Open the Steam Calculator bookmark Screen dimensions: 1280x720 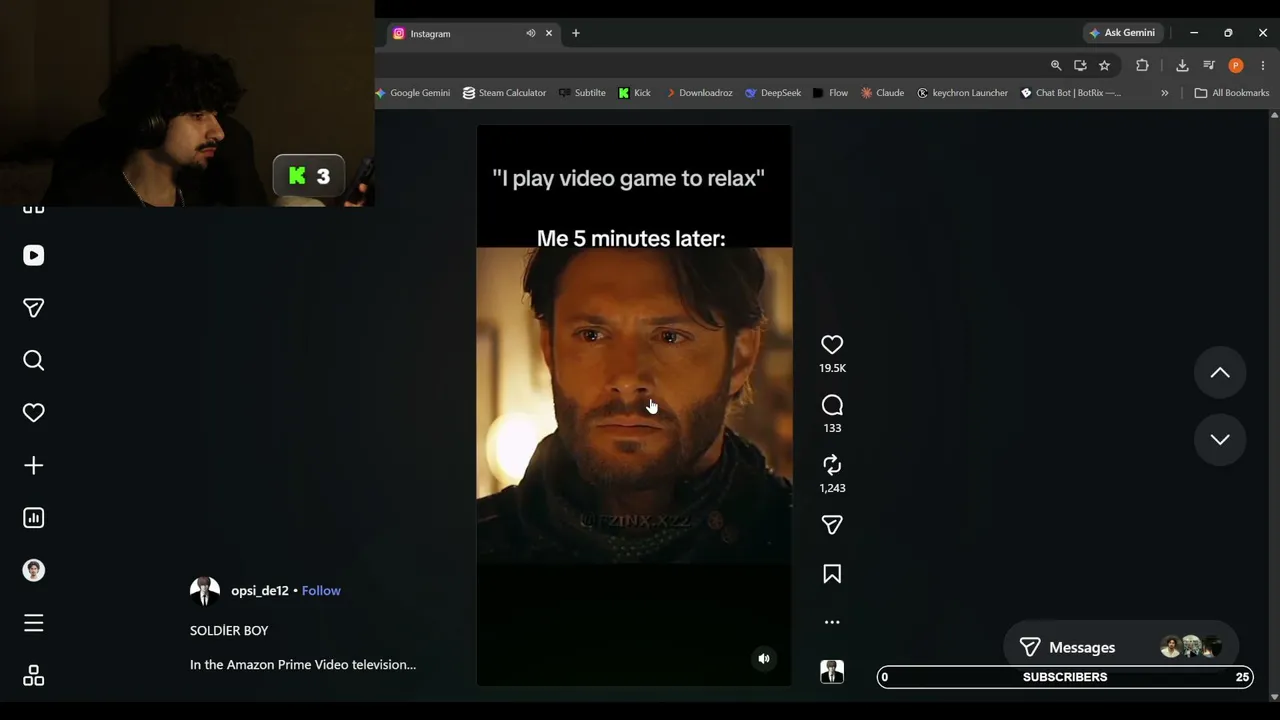[504, 93]
